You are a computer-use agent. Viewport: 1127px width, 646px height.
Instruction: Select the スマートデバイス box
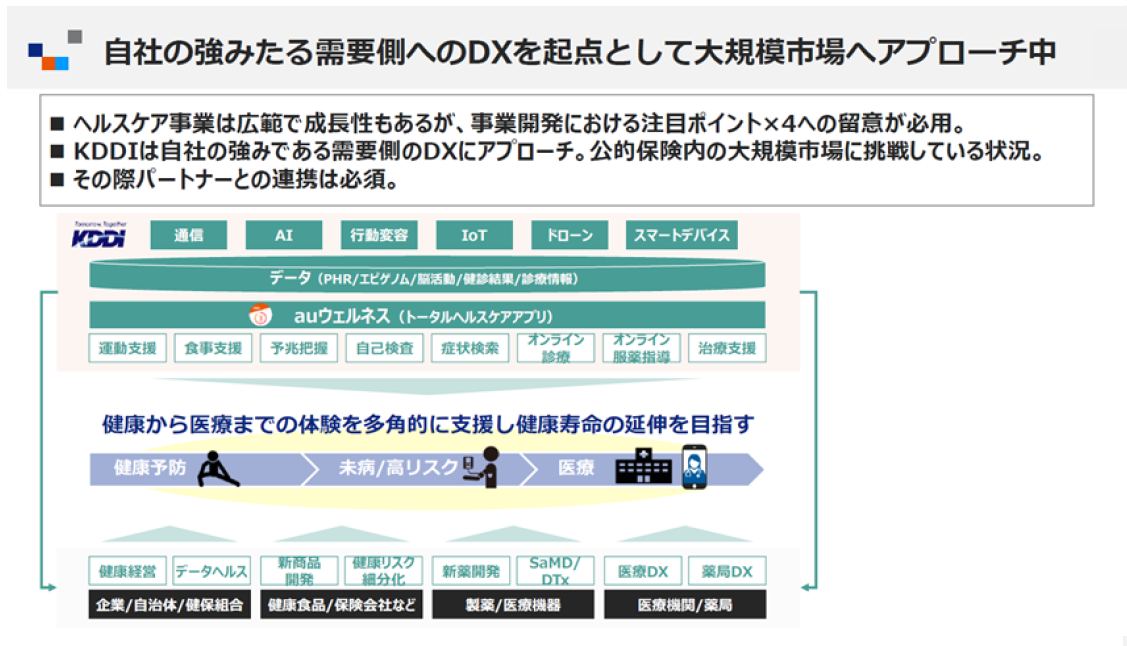click(x=681, y=235)
